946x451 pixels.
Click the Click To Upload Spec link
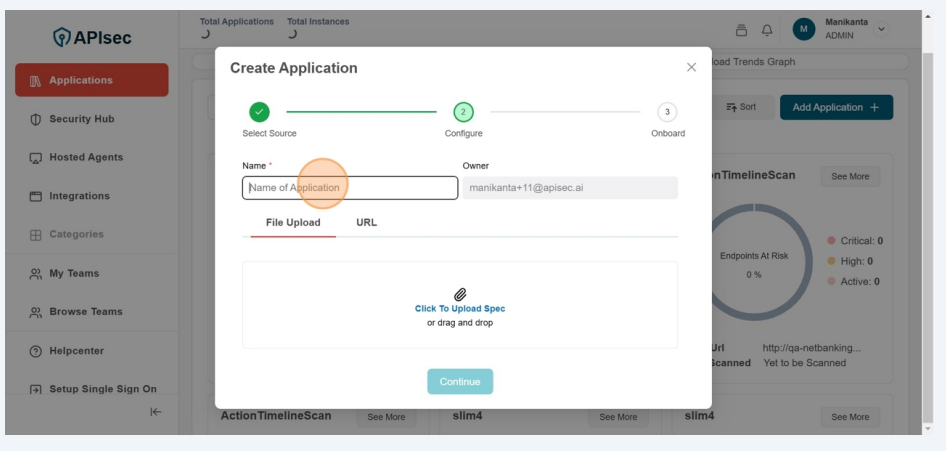pyautogui.click(x=460, y=309)
